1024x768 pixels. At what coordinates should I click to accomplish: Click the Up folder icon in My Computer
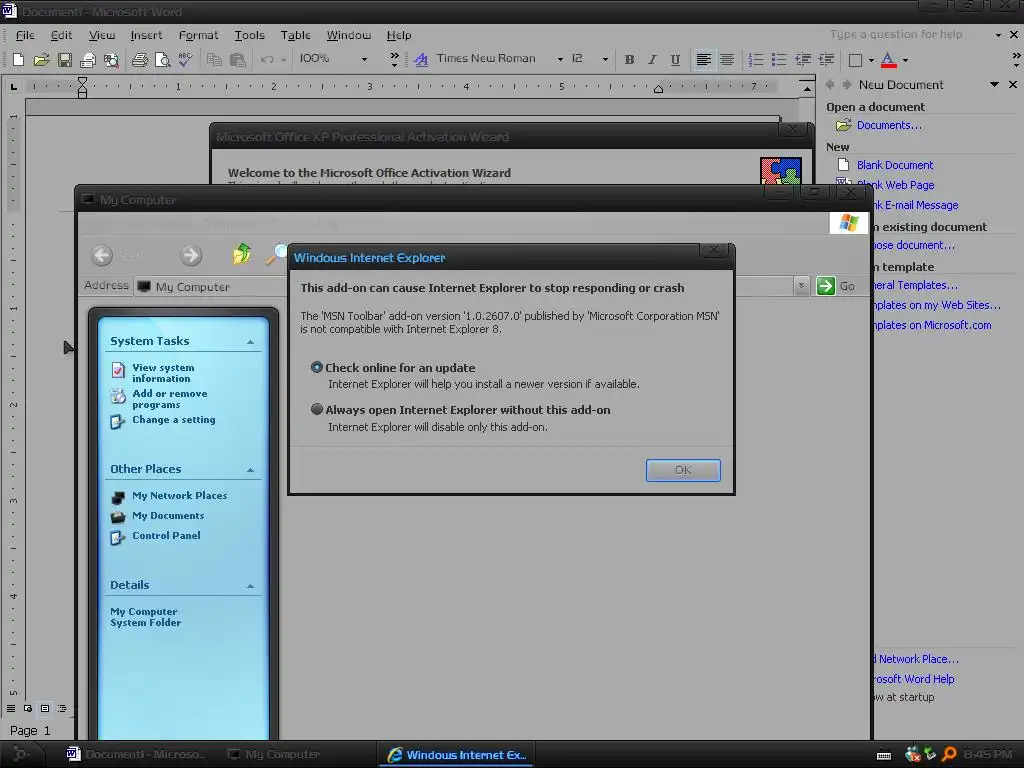[242, 253]
